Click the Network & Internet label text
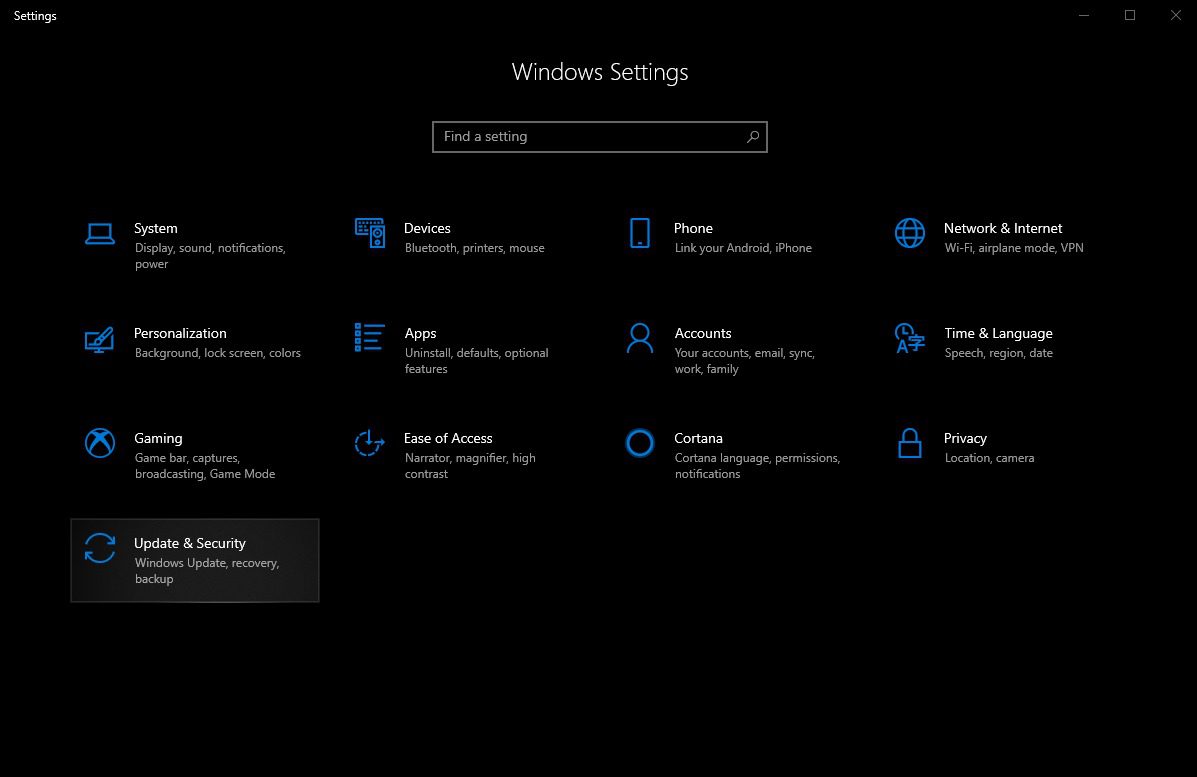This screenshot has height=777, width=1197. pos(1003,228)
